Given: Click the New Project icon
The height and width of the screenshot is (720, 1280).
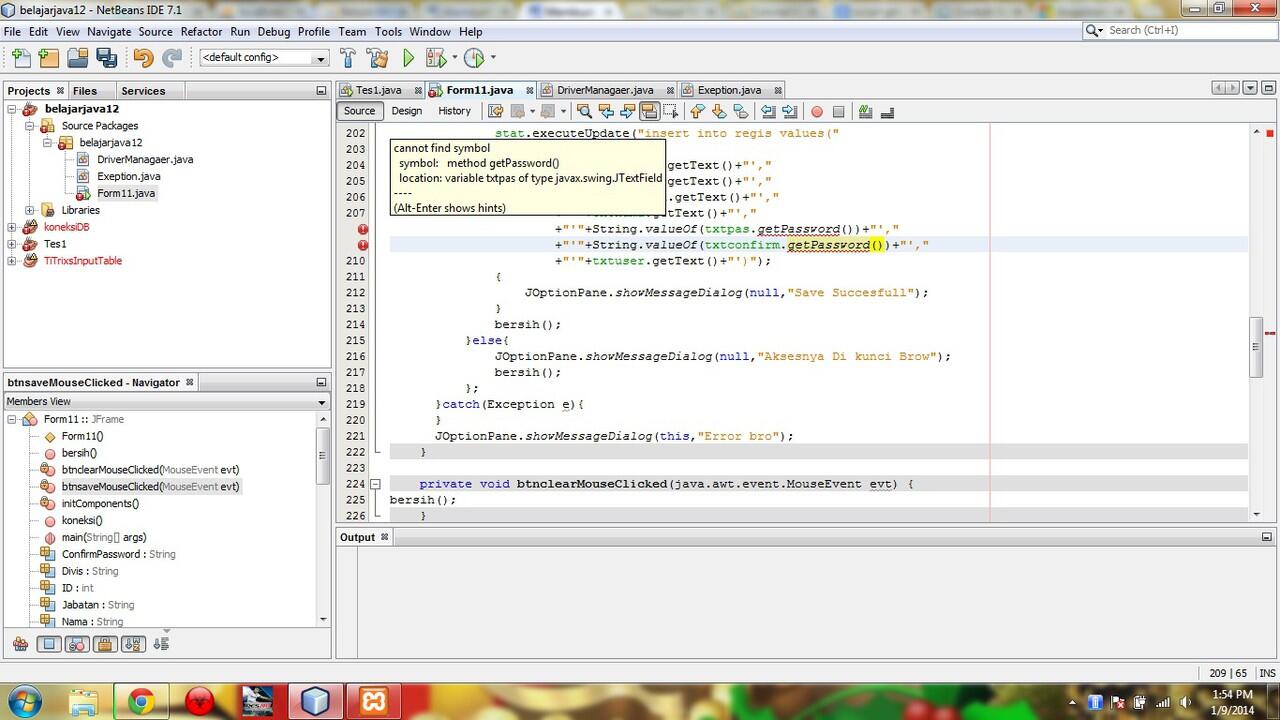Looking at the screenshot, I should tap(48, 57).
